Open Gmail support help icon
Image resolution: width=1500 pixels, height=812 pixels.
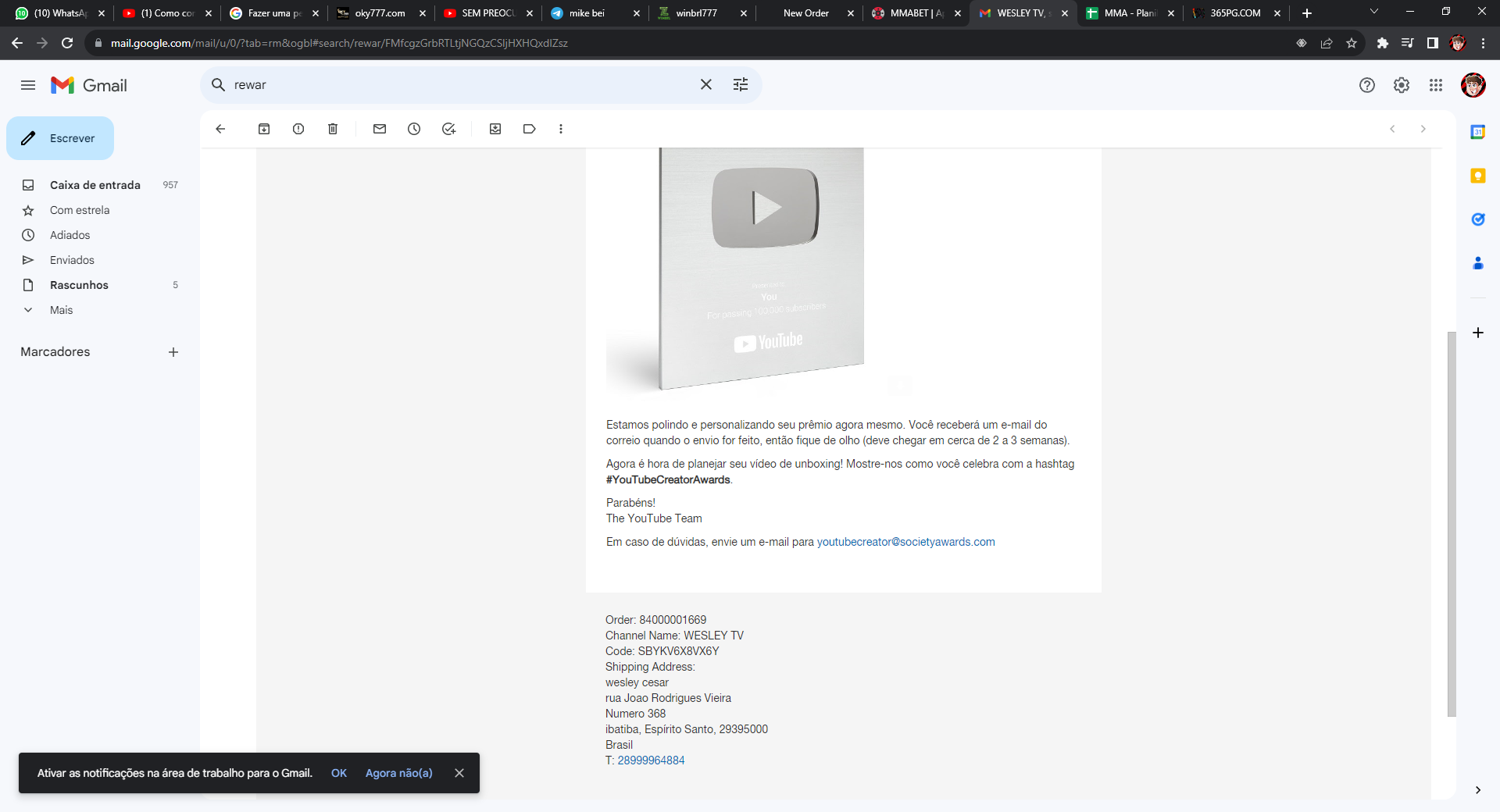pos(1367,85)
